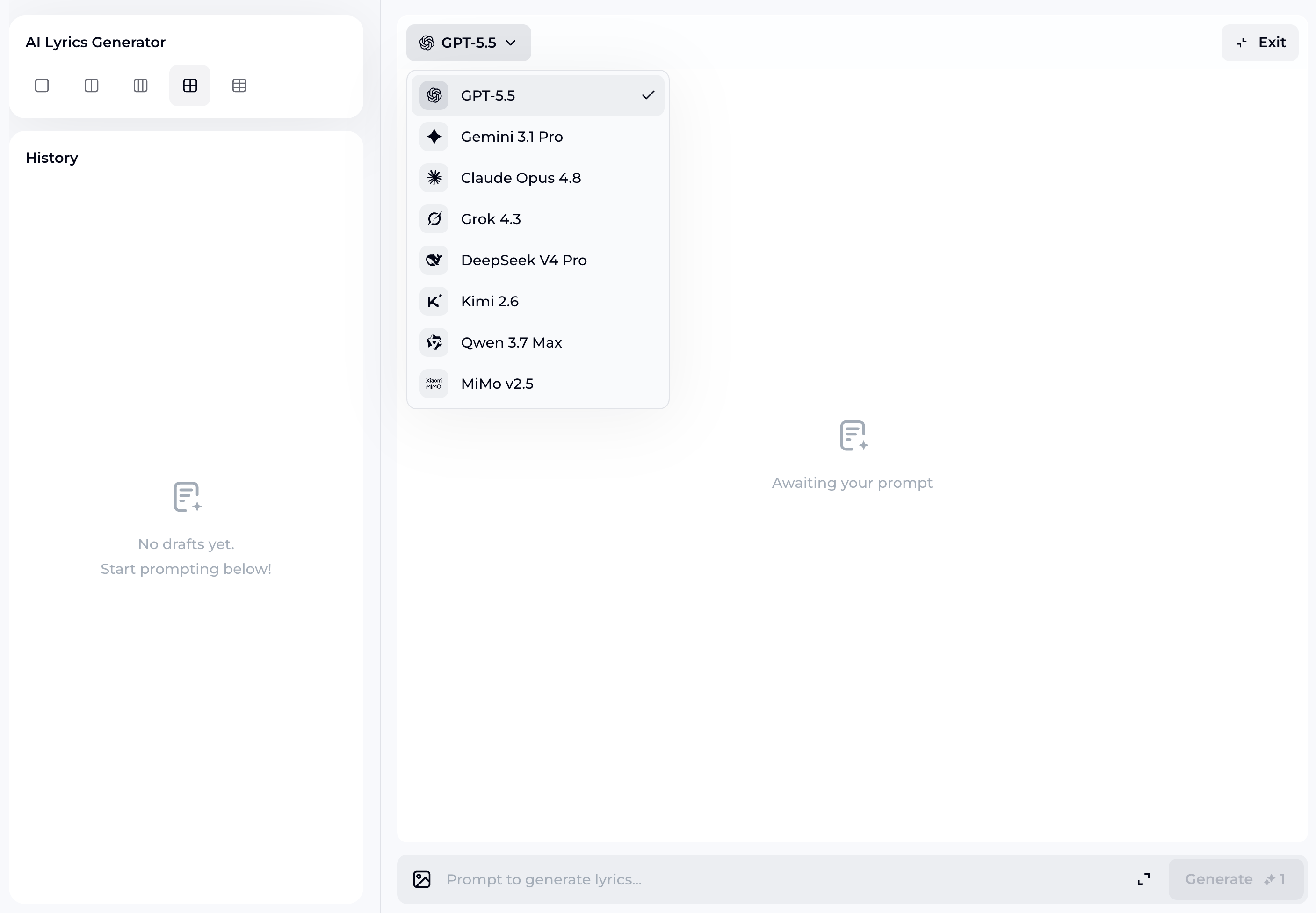Click the Exit button

1260,43
